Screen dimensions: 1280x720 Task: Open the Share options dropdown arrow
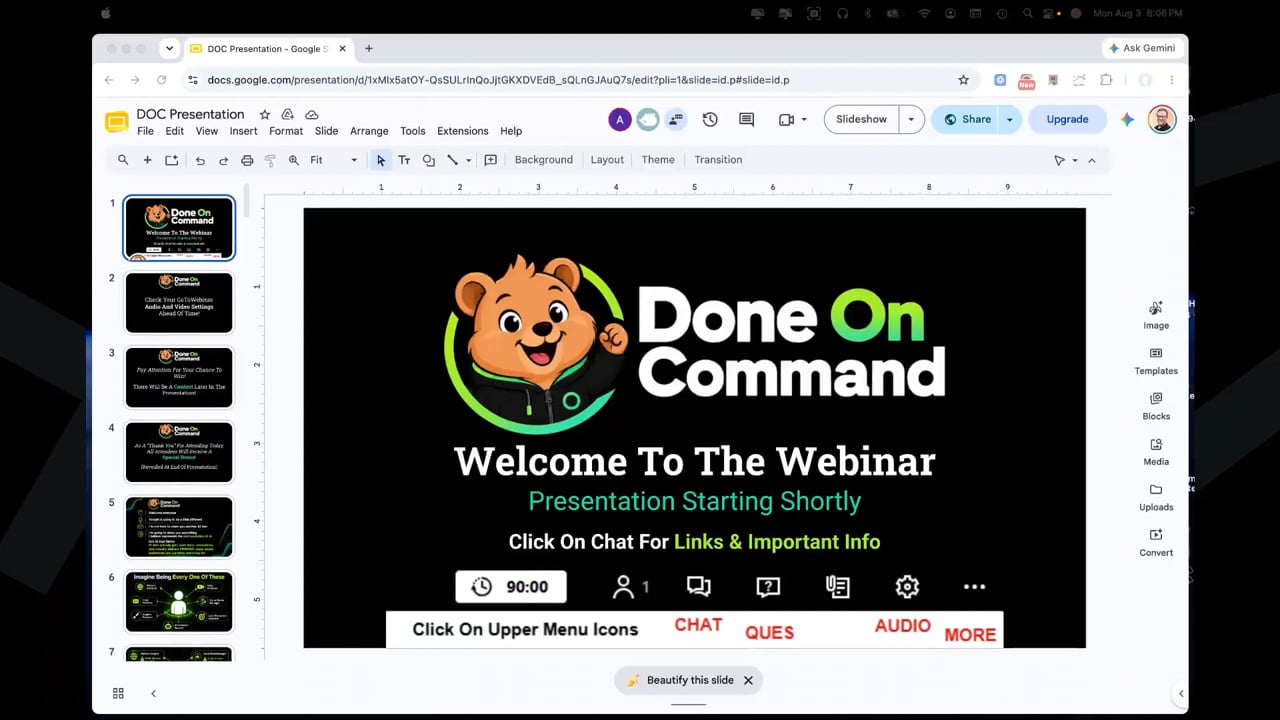pos(1009,119)
